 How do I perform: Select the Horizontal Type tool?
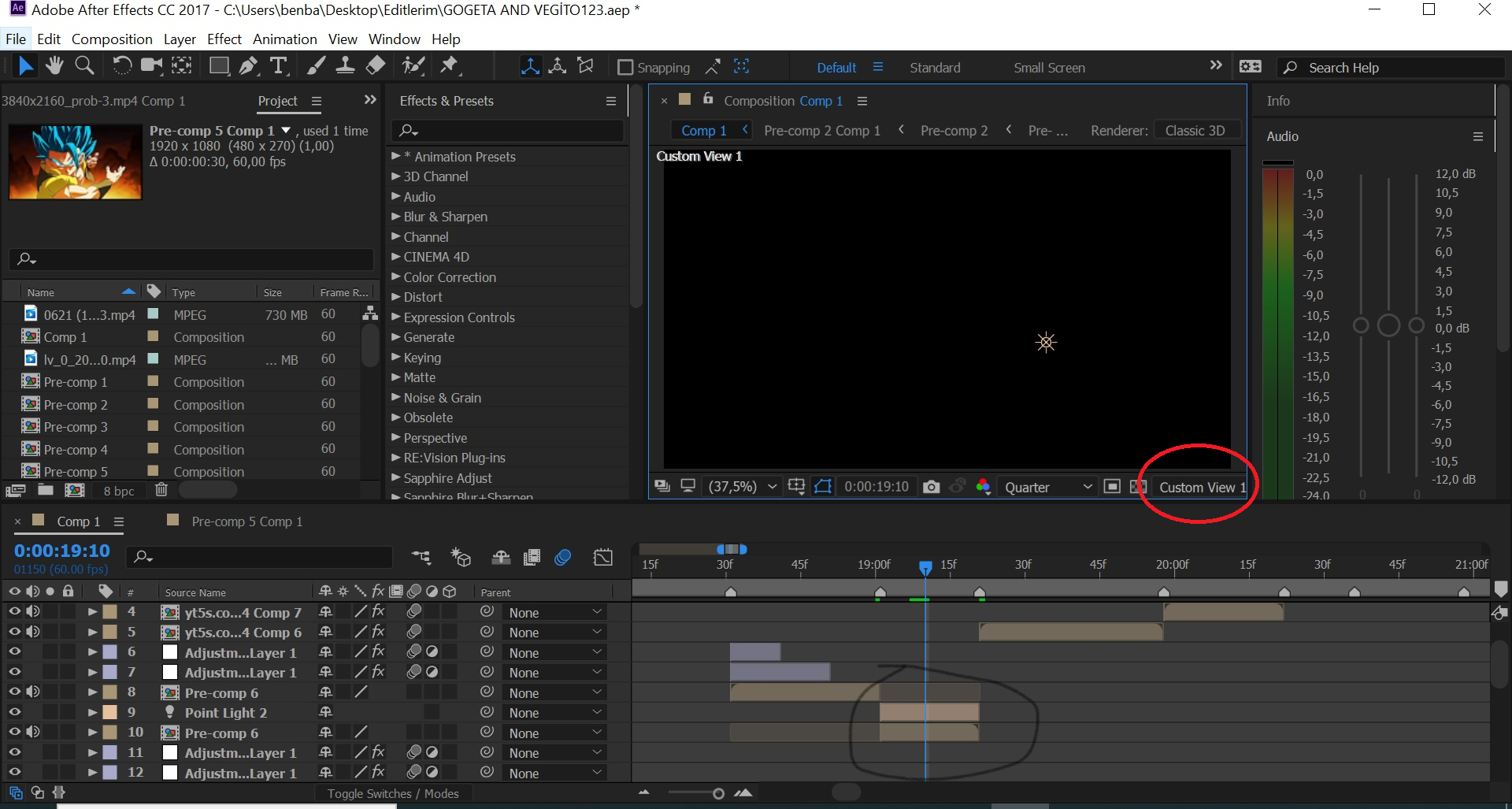point(278,66)
